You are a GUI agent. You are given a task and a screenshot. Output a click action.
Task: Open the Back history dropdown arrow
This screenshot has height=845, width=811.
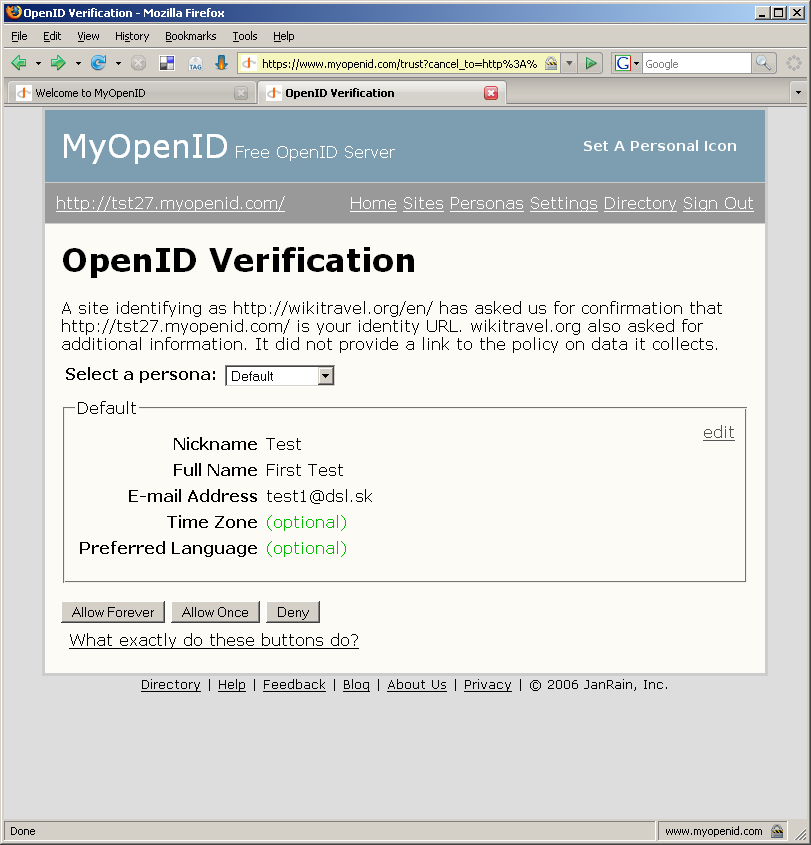point(38,64)
